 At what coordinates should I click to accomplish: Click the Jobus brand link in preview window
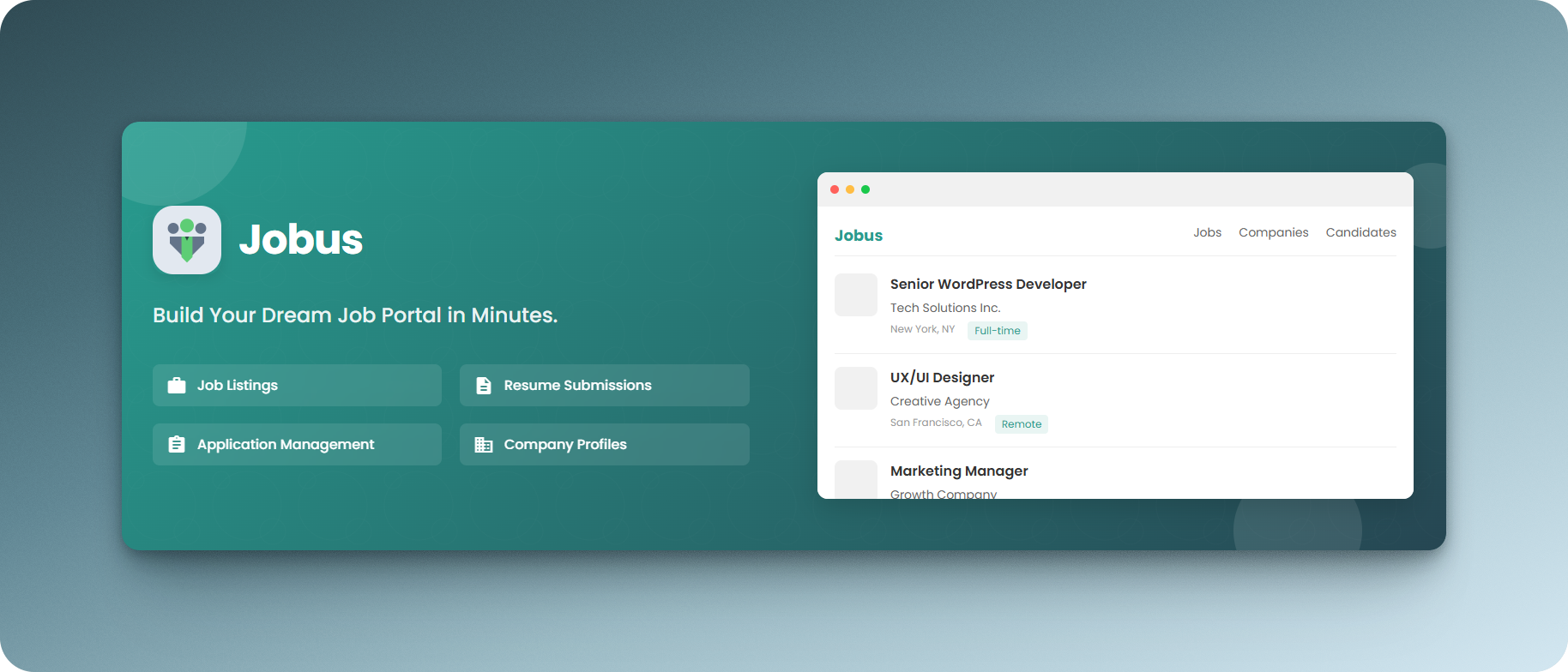coord(859,236)
